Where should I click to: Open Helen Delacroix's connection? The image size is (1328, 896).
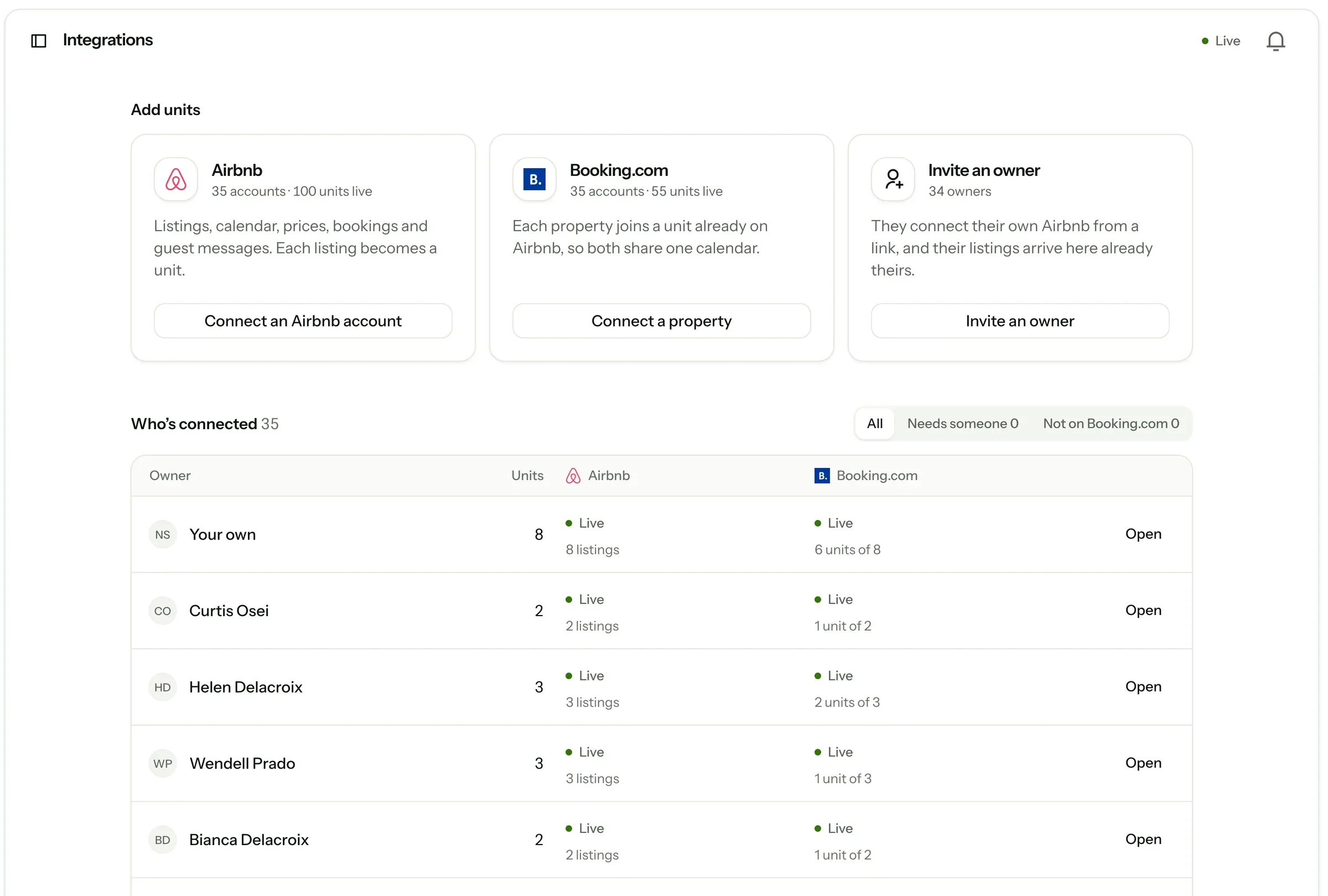point(1143,686)
